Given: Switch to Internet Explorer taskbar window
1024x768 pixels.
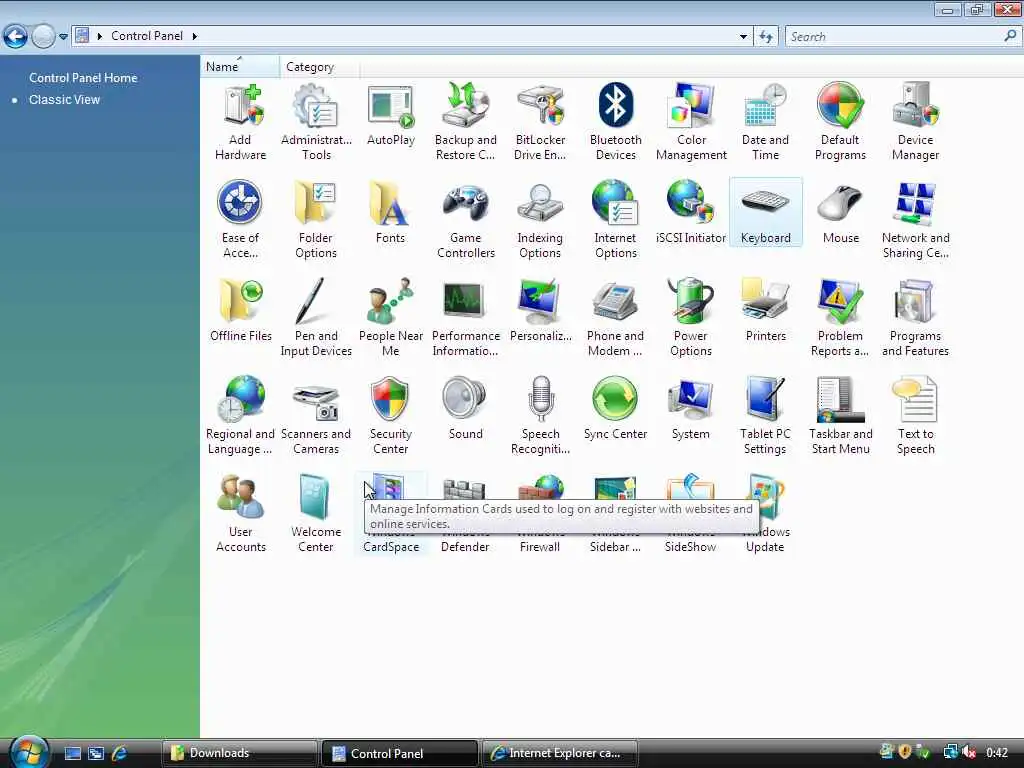Looking at the screenshot, I should (560, 753).
